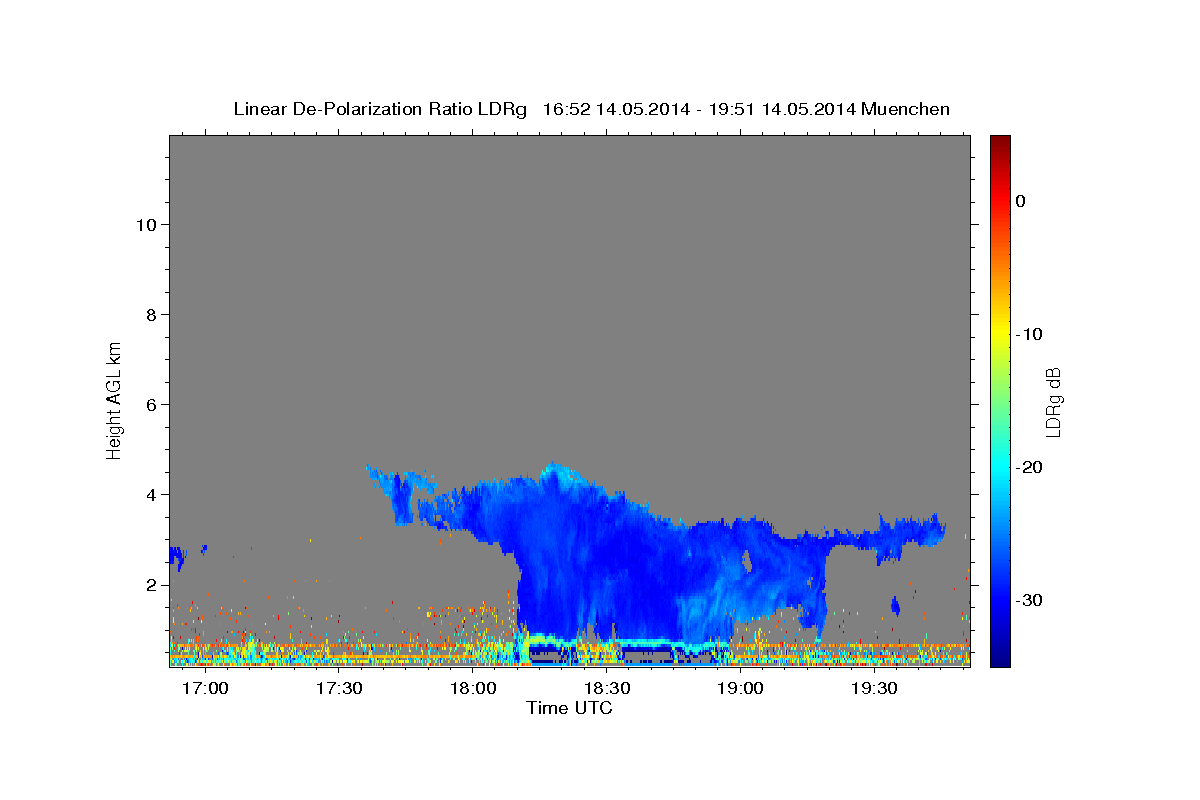
Task: Click the height tick label 2
Action: pos(149,584)
